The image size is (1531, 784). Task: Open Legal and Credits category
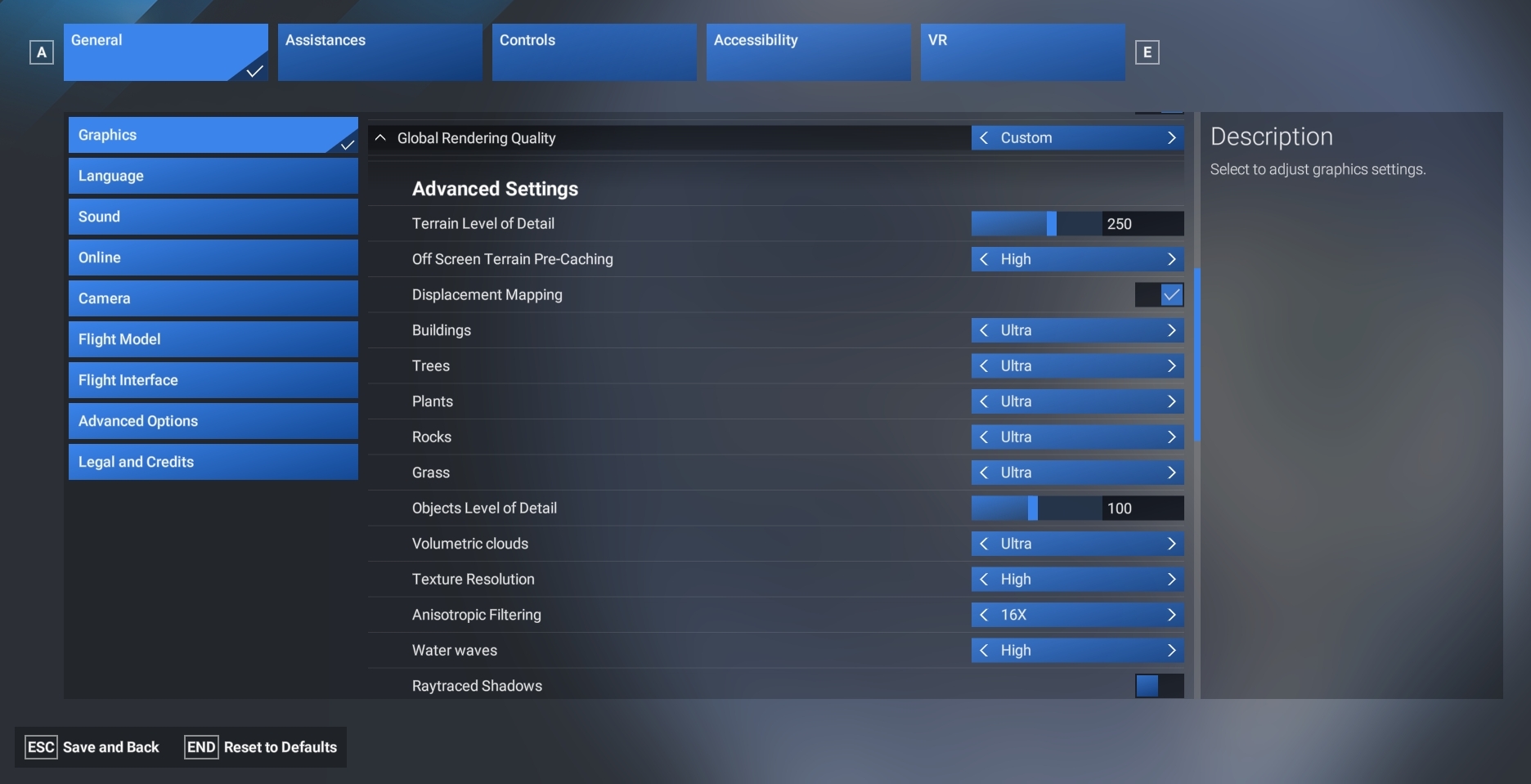click(x=213, y=462)
